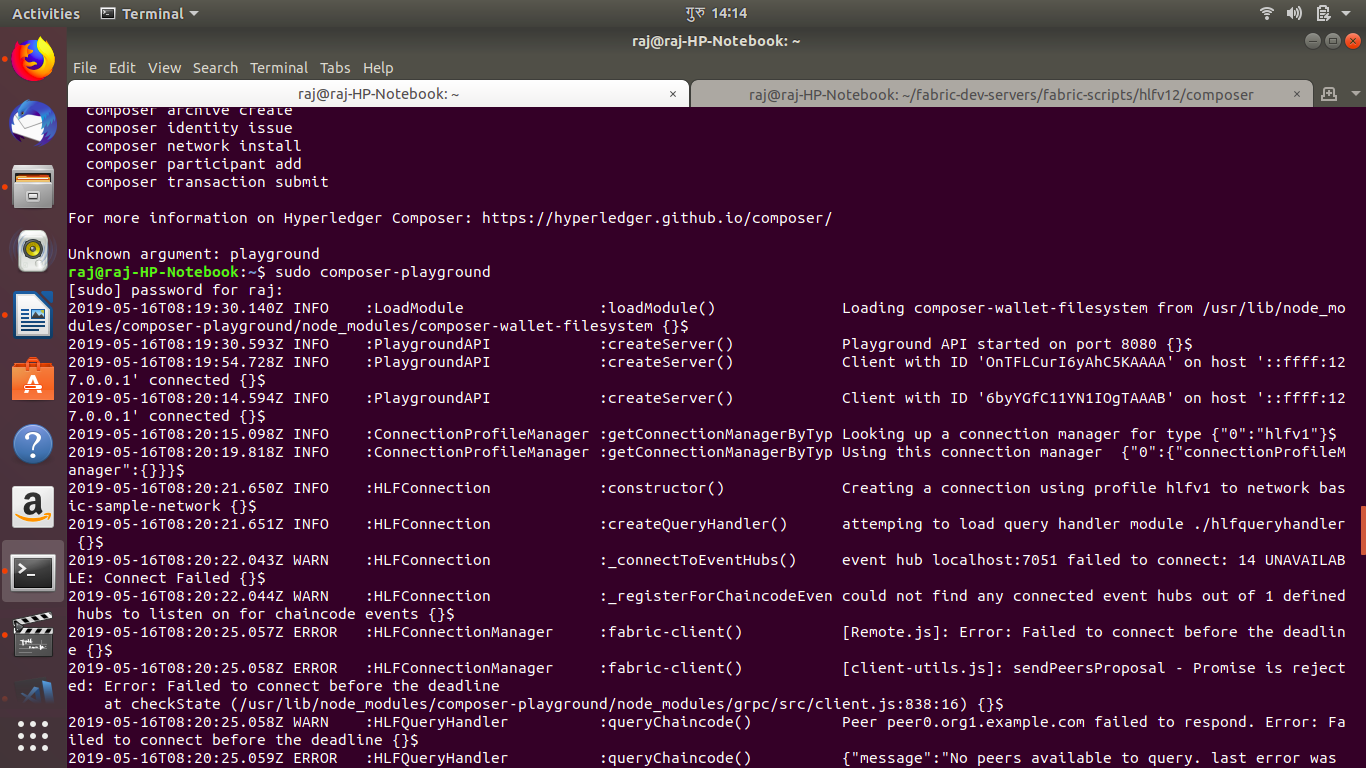
Task: Click 'composer transaction submit' line
Action: (207, 182)
